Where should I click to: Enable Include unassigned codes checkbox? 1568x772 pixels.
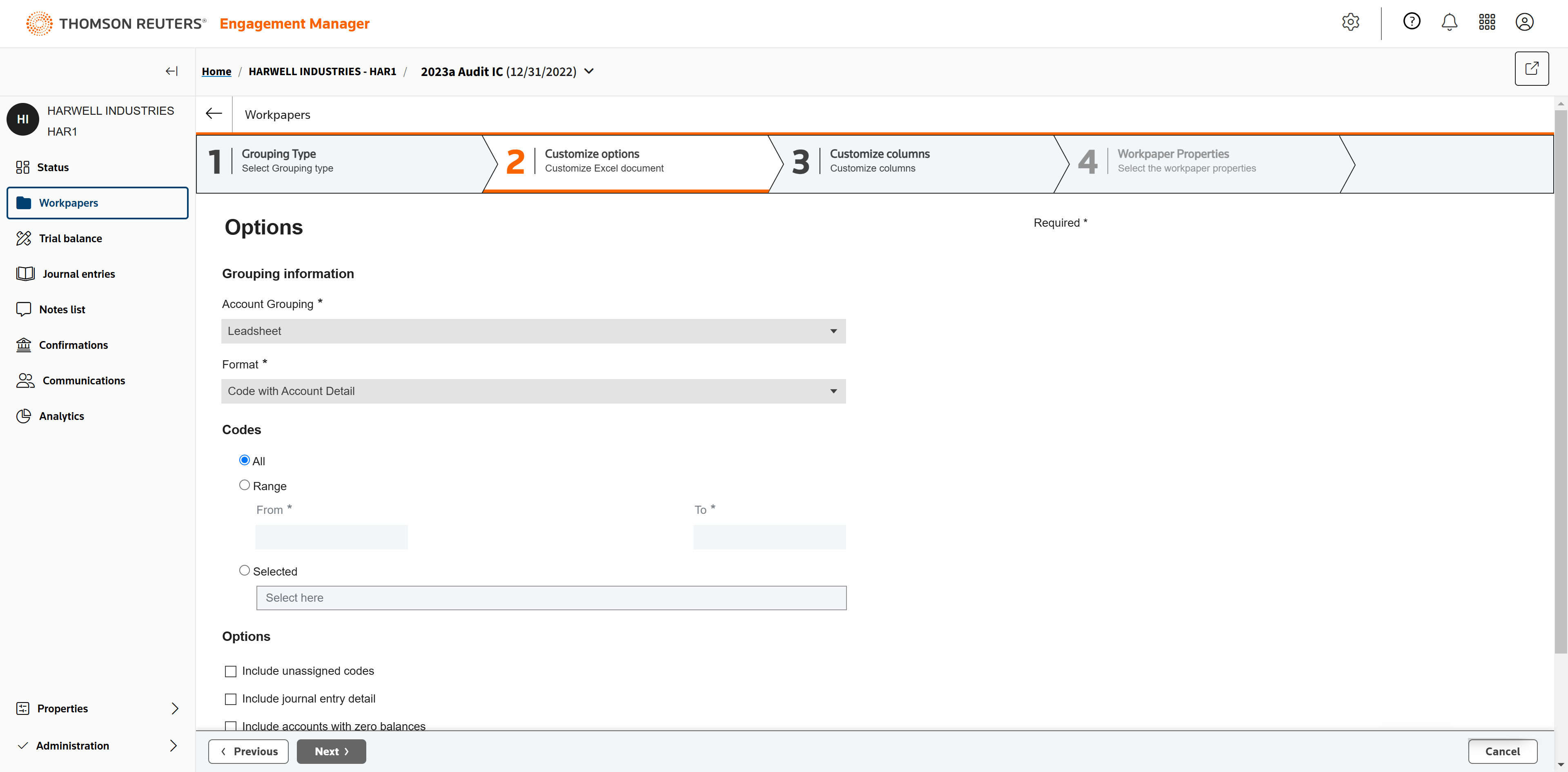(x=231, y=671)
